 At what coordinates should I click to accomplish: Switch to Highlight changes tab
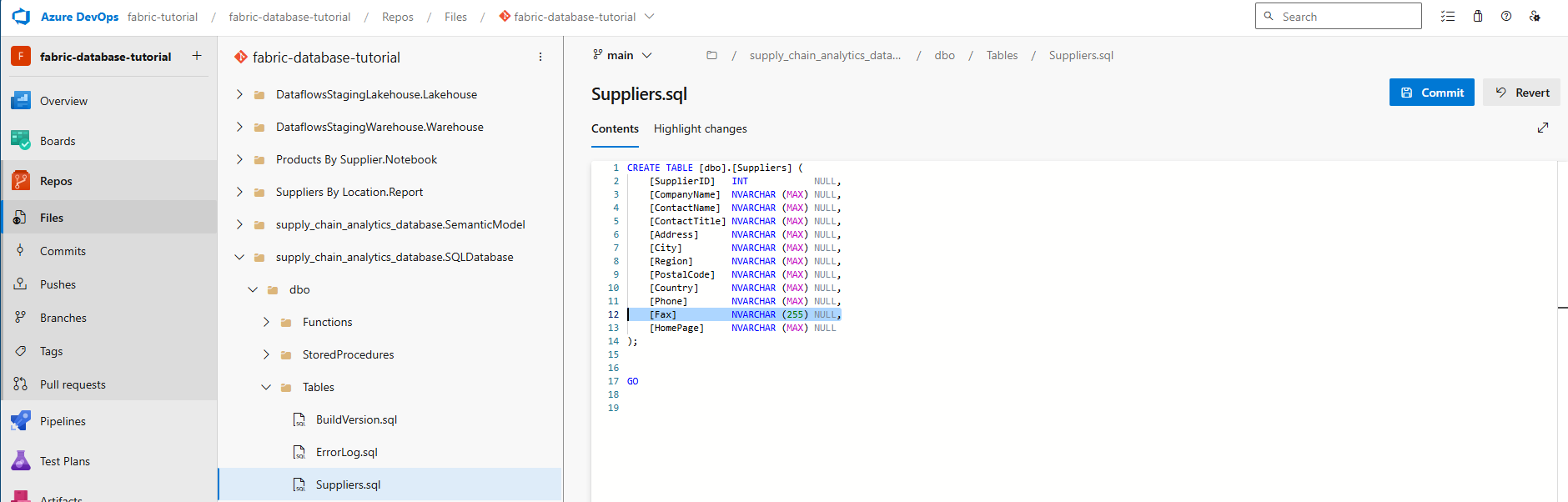[x=700, y=128]
